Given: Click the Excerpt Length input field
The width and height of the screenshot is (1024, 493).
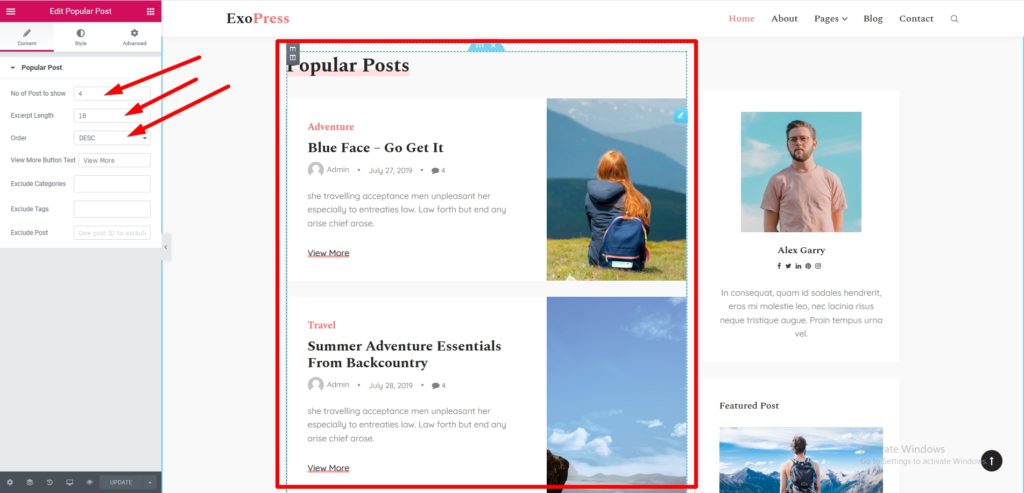Looking at the screenshot, I should click(112, 116).
